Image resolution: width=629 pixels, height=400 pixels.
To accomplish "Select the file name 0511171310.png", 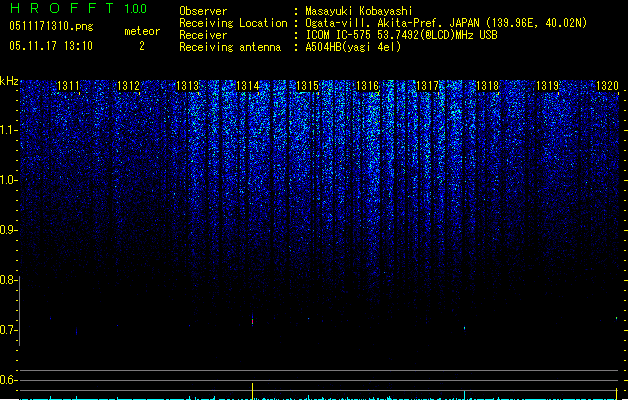I will (51, 26).
